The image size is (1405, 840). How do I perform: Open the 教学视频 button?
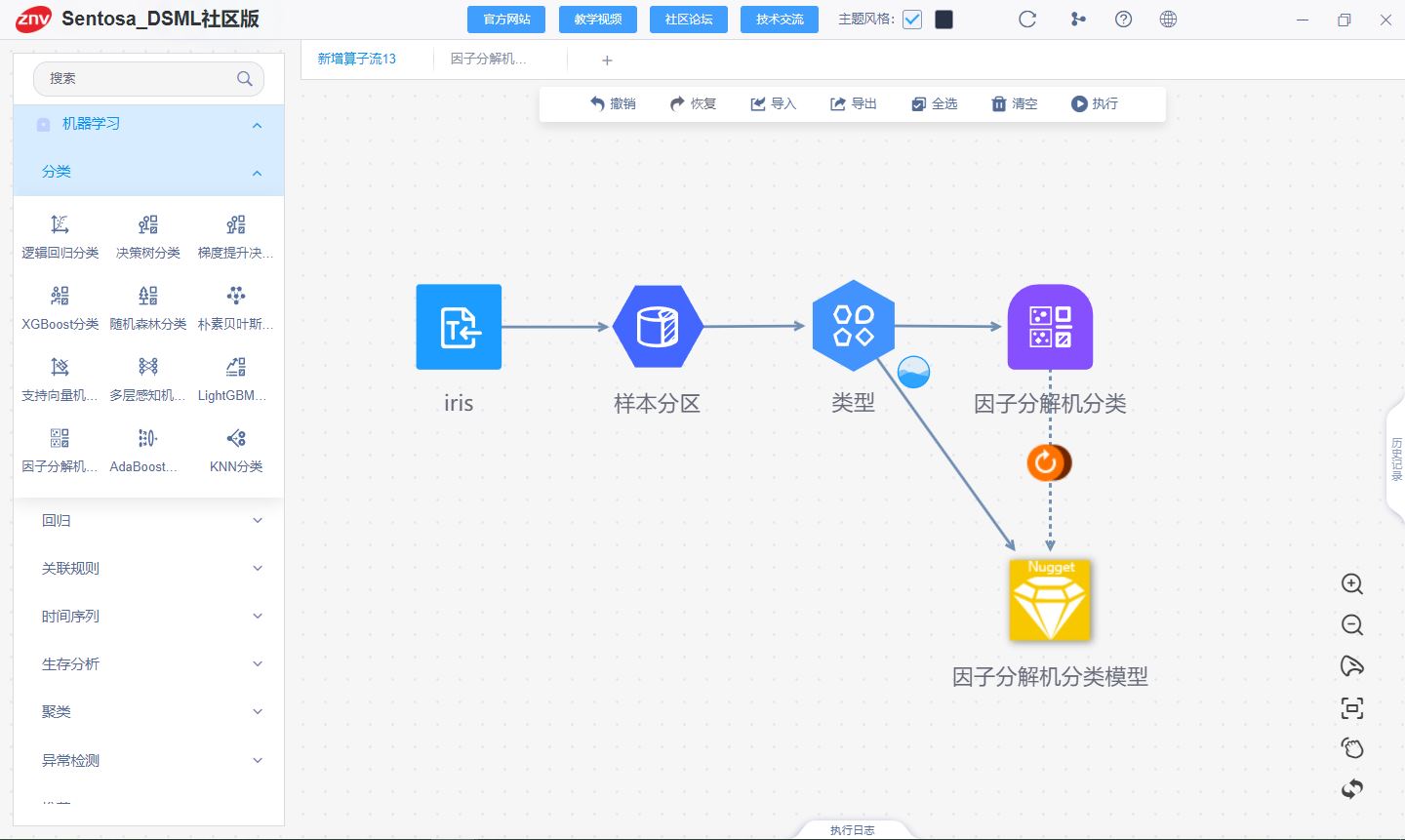[598, 20]
